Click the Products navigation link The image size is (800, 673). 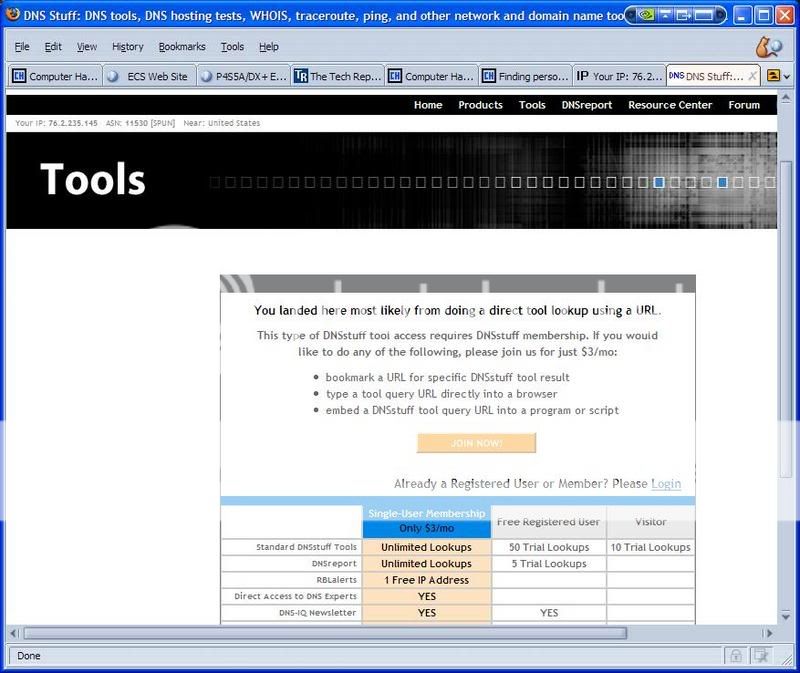point(480,105)
